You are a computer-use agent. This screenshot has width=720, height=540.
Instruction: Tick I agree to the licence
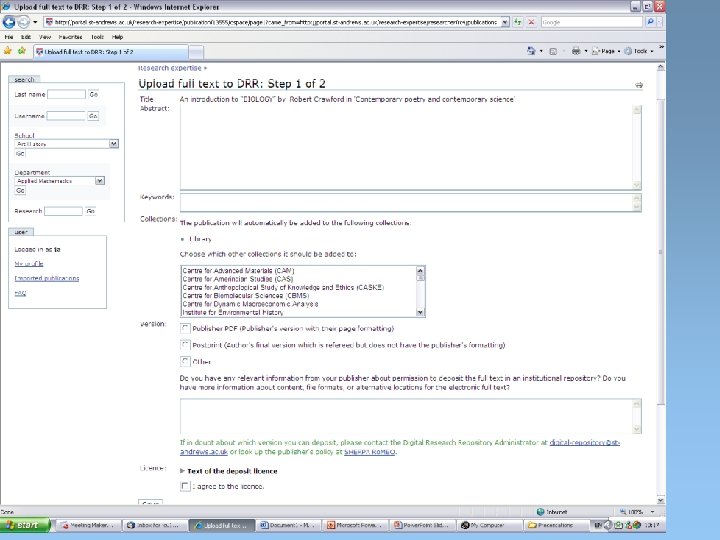pyautogui.click(x=185, y=486)
